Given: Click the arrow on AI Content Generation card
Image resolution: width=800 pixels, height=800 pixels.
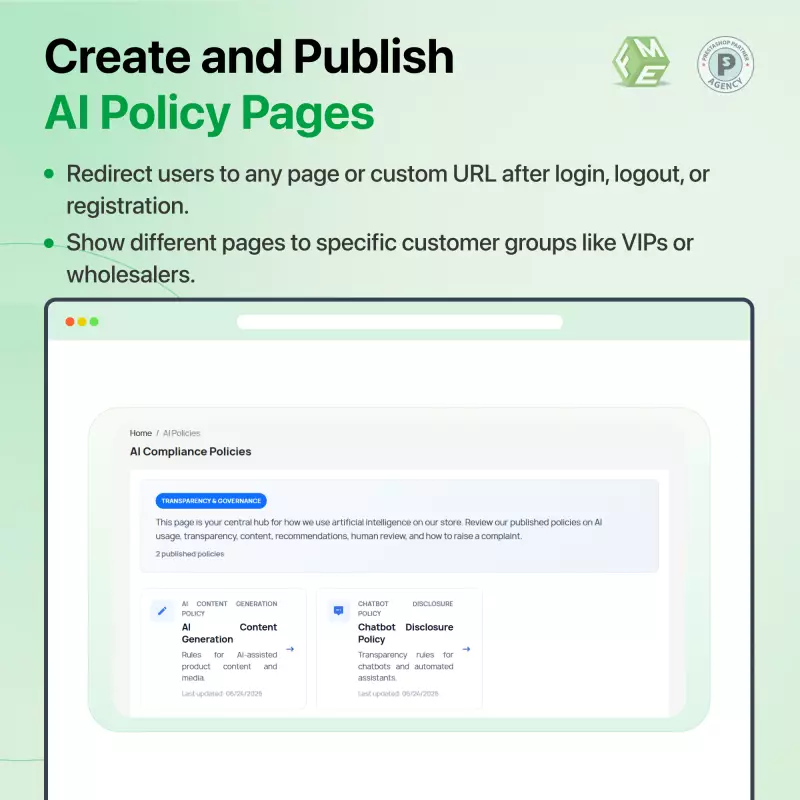Looking at the screenshot, I should tap(290, 649).
